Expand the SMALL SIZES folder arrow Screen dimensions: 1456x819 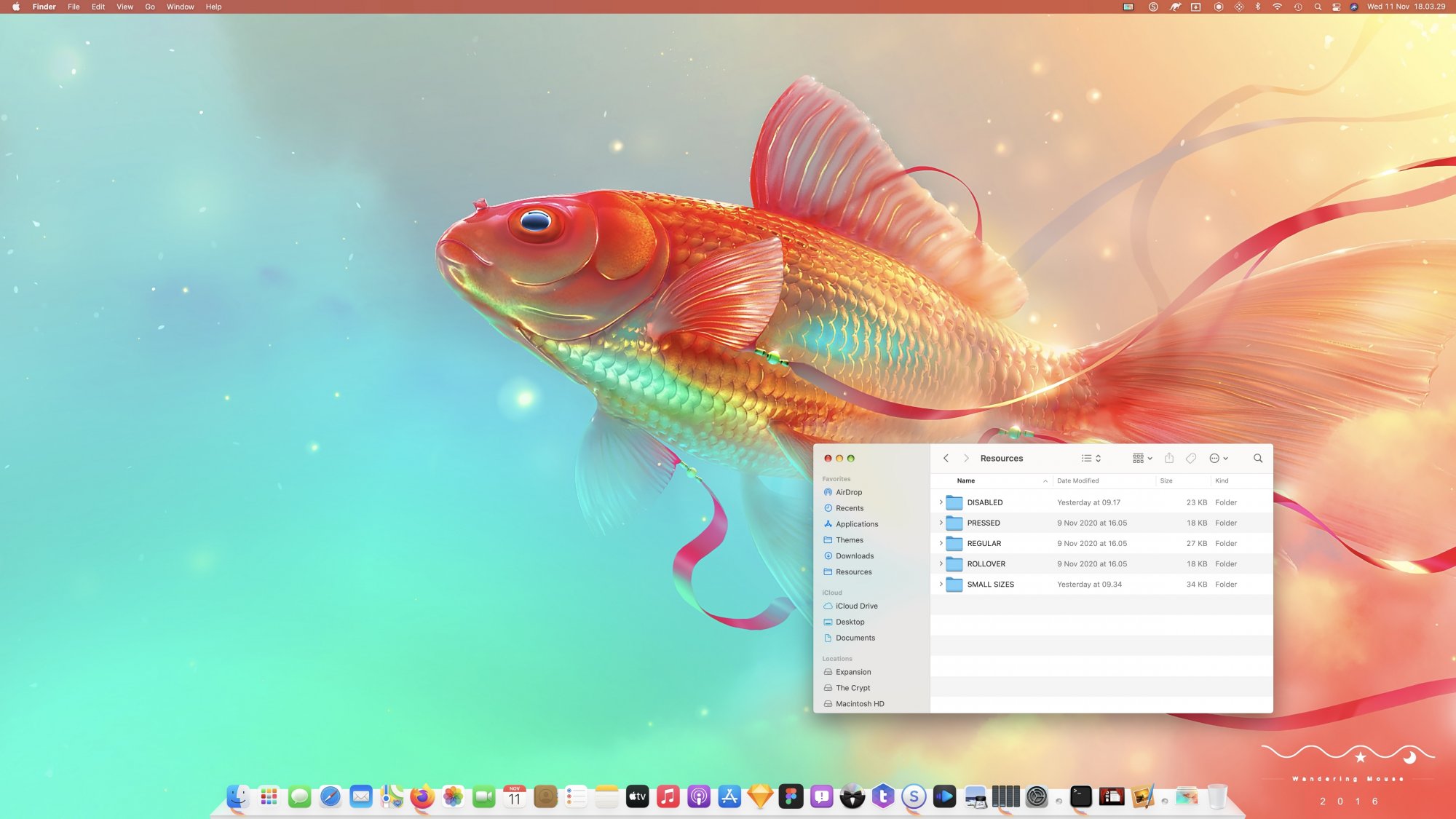(941, 584)
